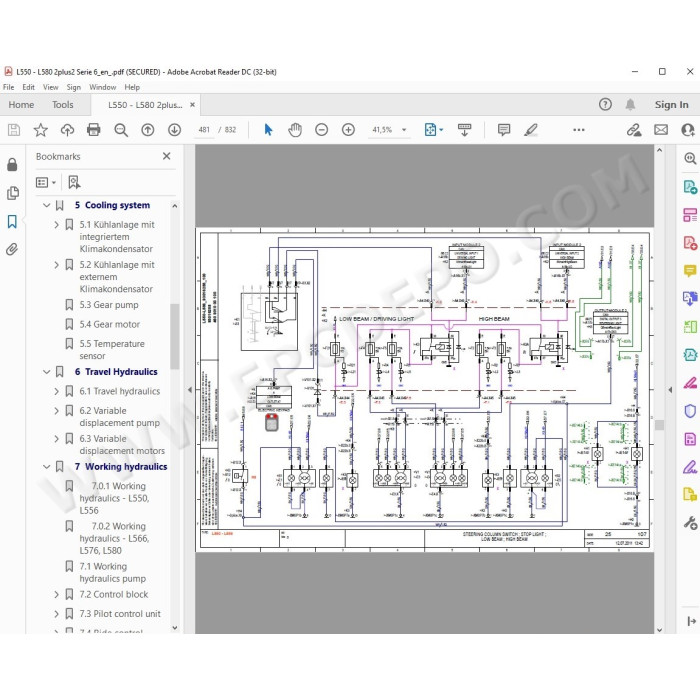Open more tools ellipsis
Viewport: 700px width, 700px height.
[579, 130]
